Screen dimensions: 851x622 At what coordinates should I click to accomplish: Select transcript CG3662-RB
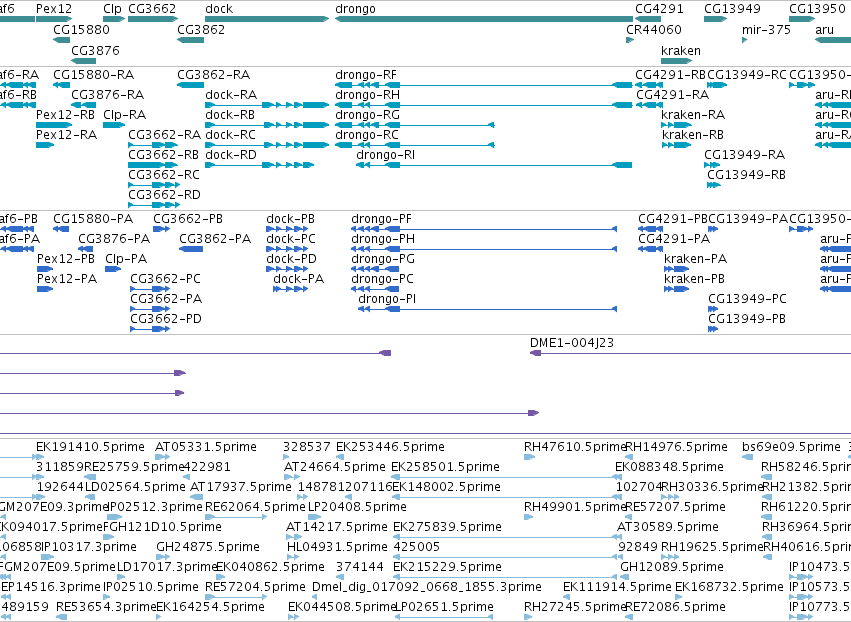coord(154,165)
